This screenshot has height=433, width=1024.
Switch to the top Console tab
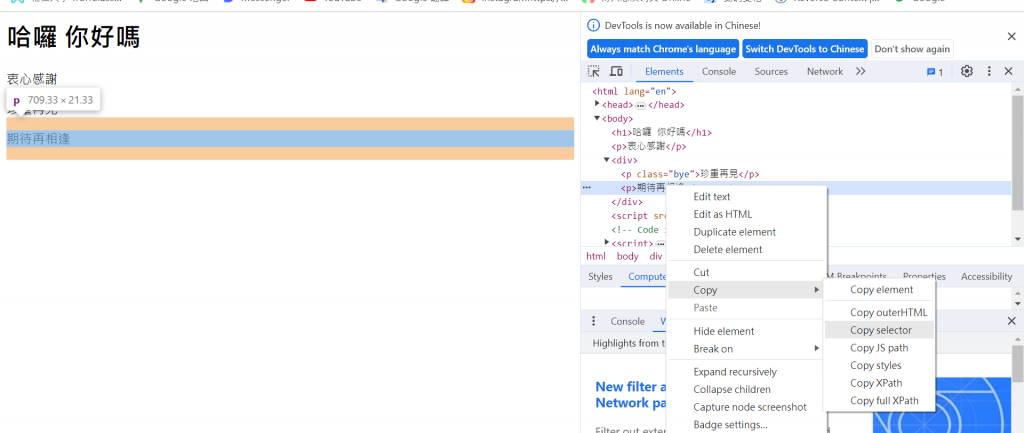tap(719, 72)
